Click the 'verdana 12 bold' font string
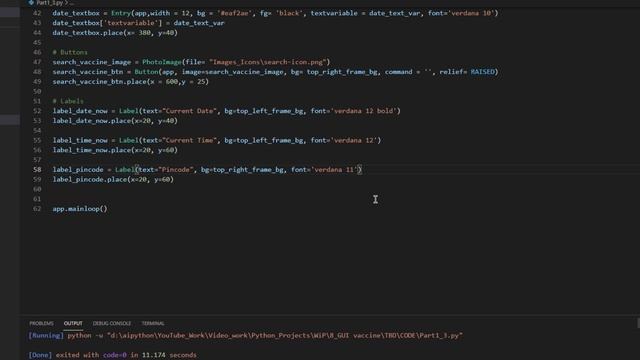640x360 pixels. tap(363, 111)
